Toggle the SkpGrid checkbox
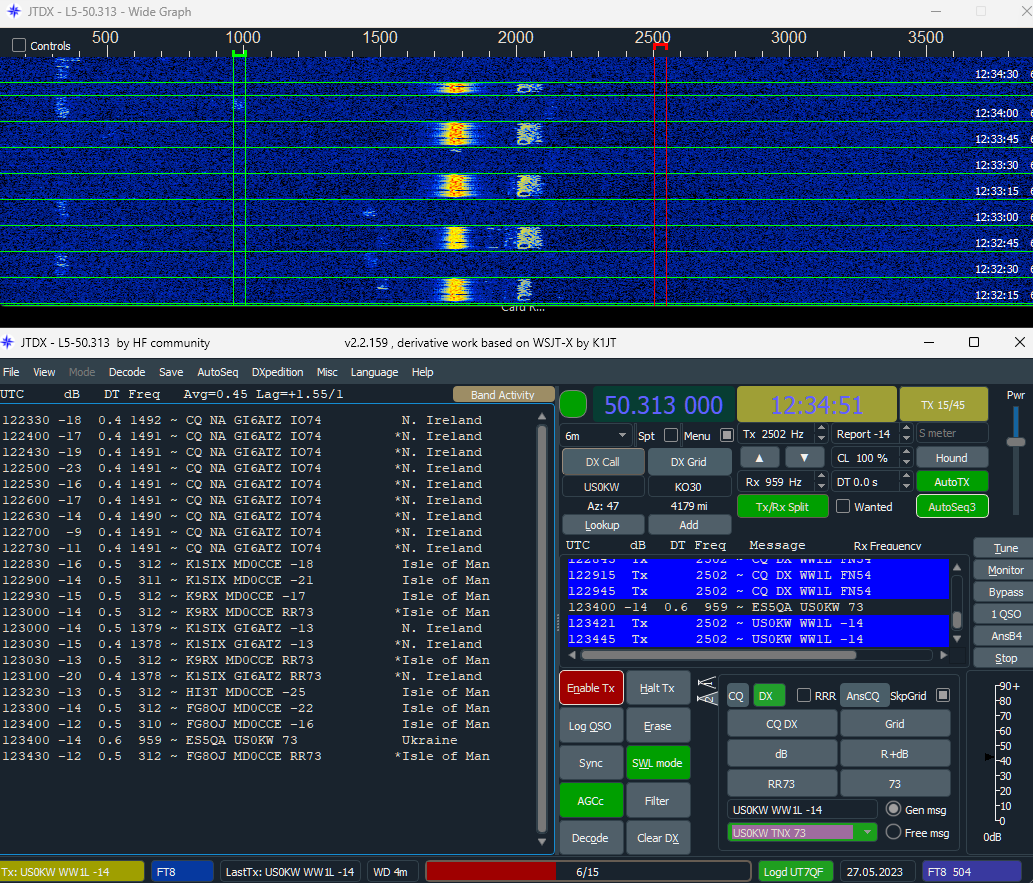This screenshot has width=1033, height=883. (x=943, y=696)
